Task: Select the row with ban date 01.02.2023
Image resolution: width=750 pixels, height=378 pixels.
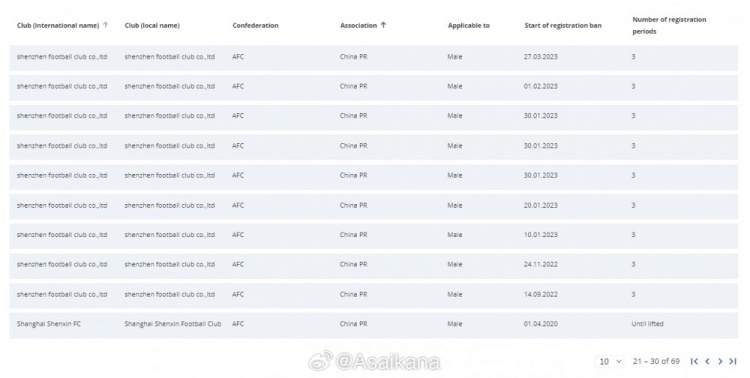Action: (374, 87)
